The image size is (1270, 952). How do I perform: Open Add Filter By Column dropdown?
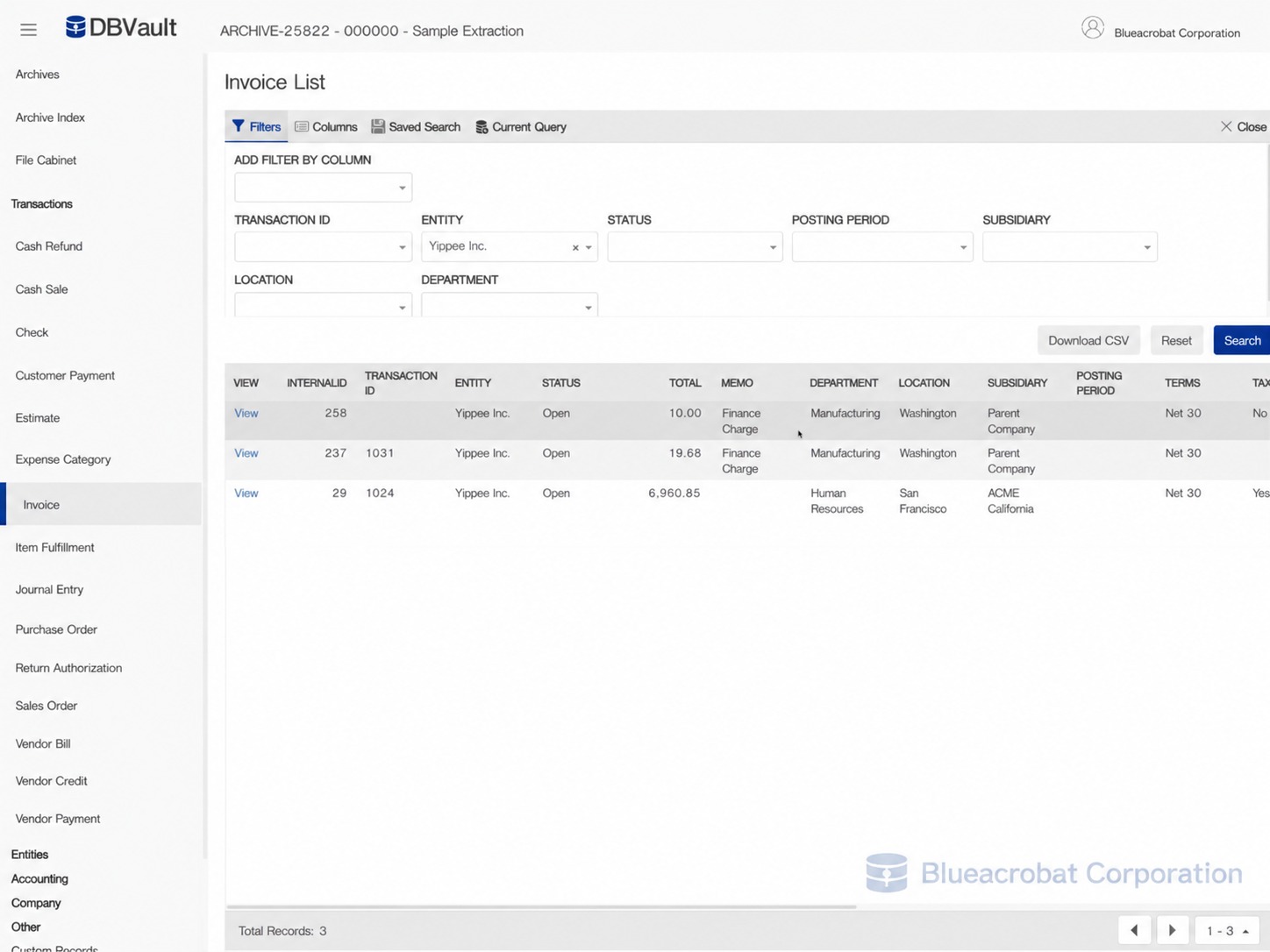[323, 188]
